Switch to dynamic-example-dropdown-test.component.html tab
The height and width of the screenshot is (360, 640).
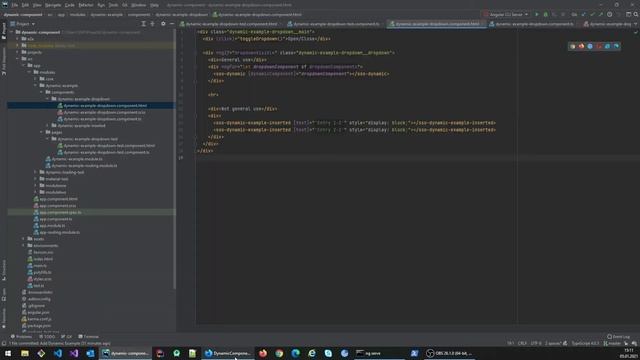pos(229,24)
